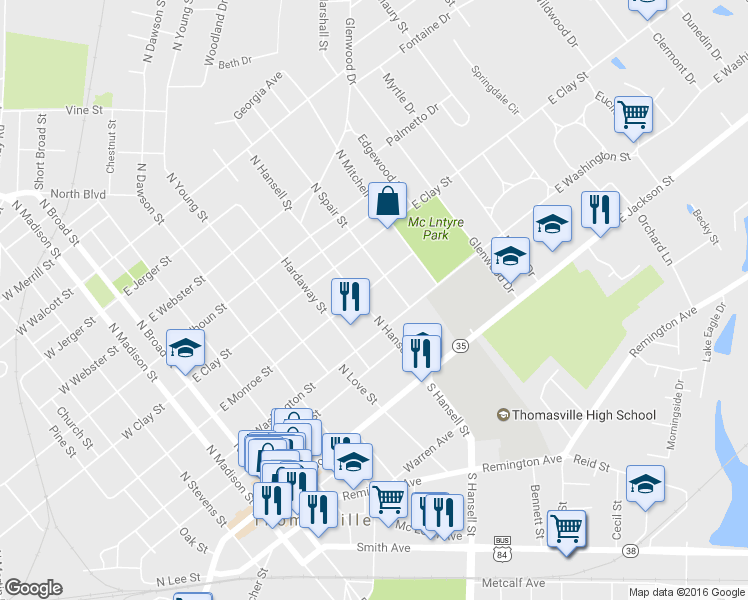The height and width of the screenshot is (600, 748).
Task: Click the restaurant marker near McLean Ave
Action: (444, 517)
